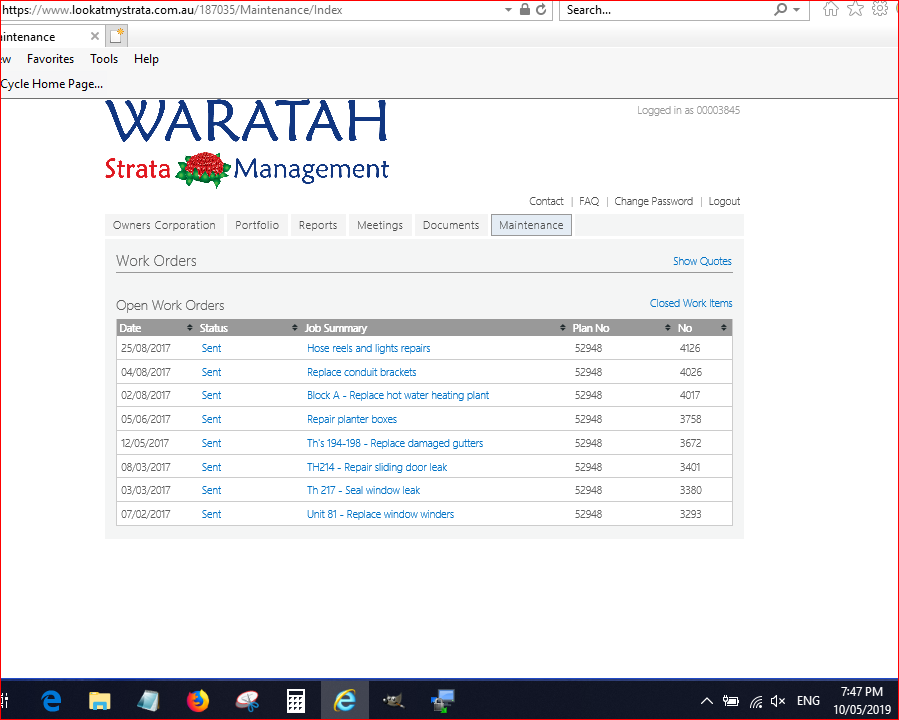Open Firefox from taskbar
The image size is (899, 720).
click(x=198, y=701)
